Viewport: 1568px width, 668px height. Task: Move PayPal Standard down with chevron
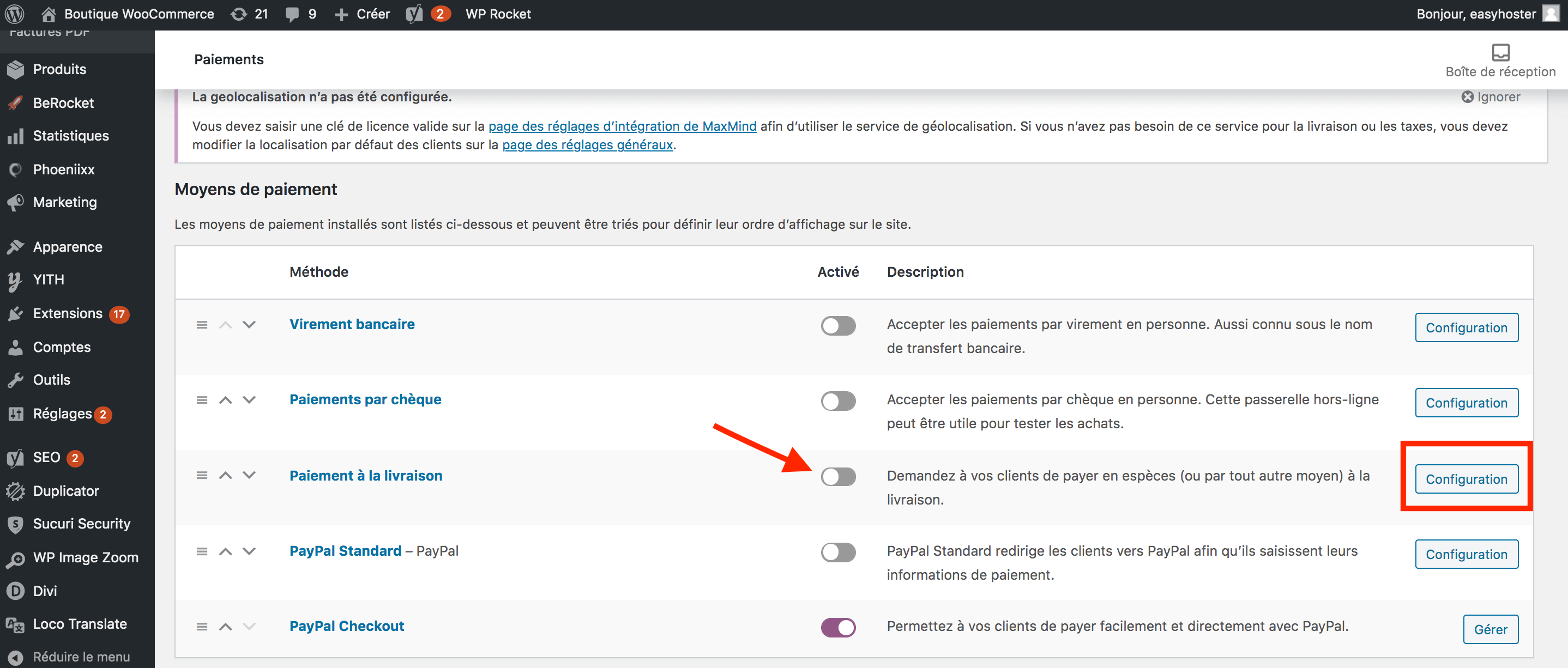click(x=249, y=551)
